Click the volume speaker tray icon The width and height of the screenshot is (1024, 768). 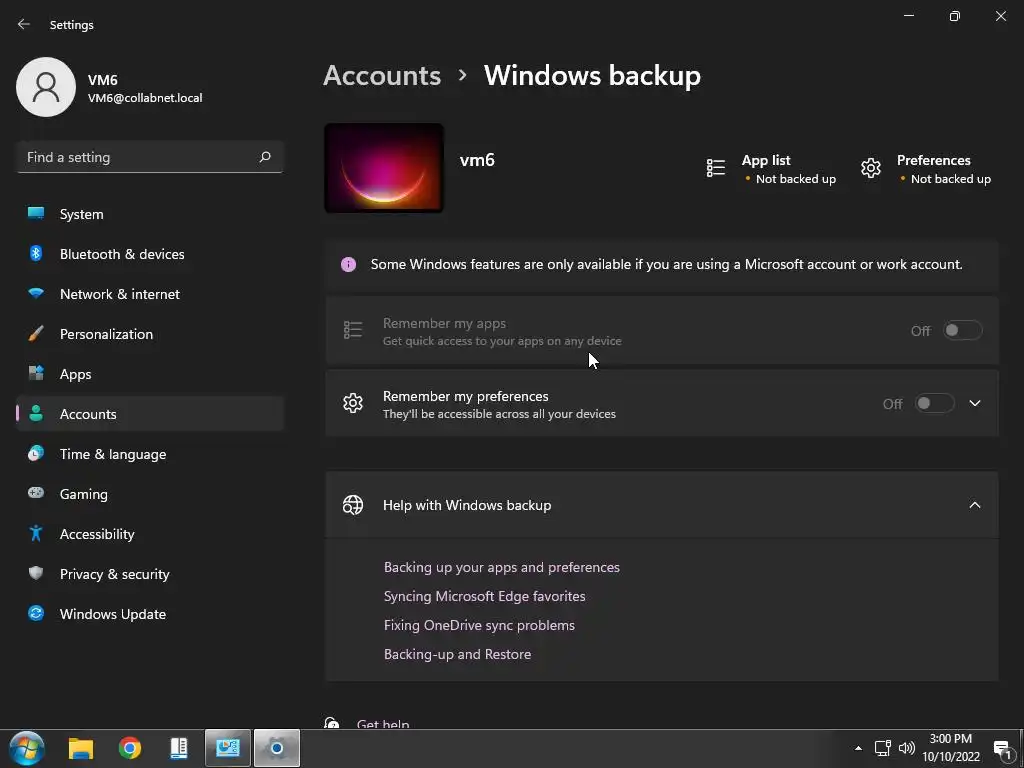906,748
